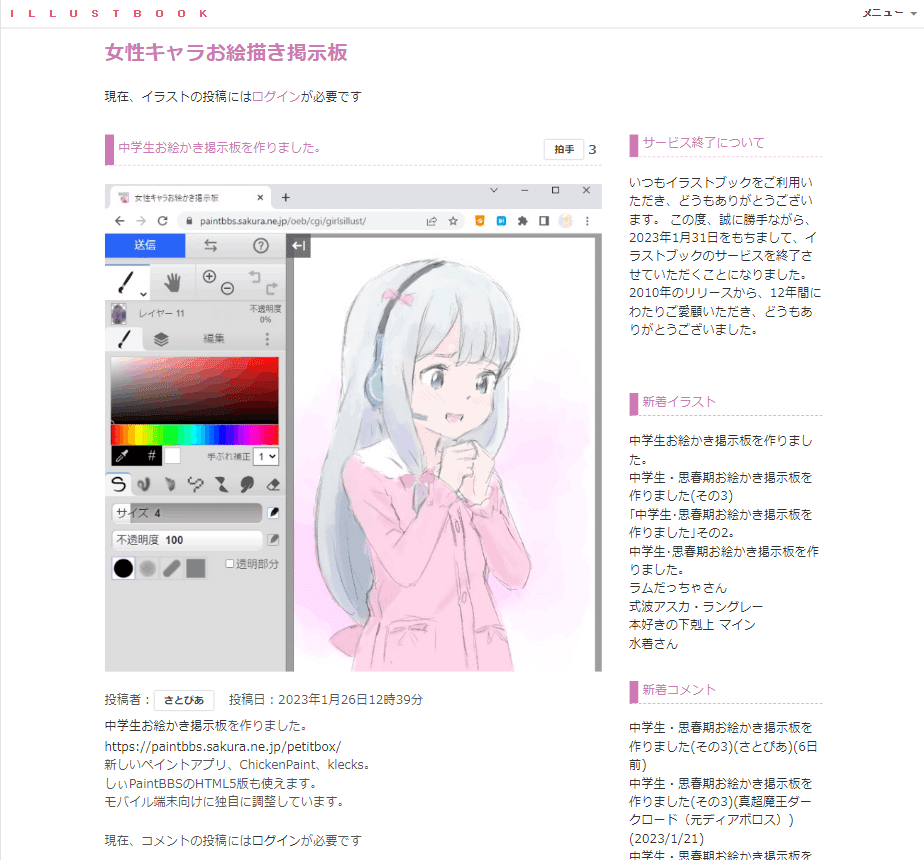
Task: Open new browser tab plus icon
Action: (285, 197)
